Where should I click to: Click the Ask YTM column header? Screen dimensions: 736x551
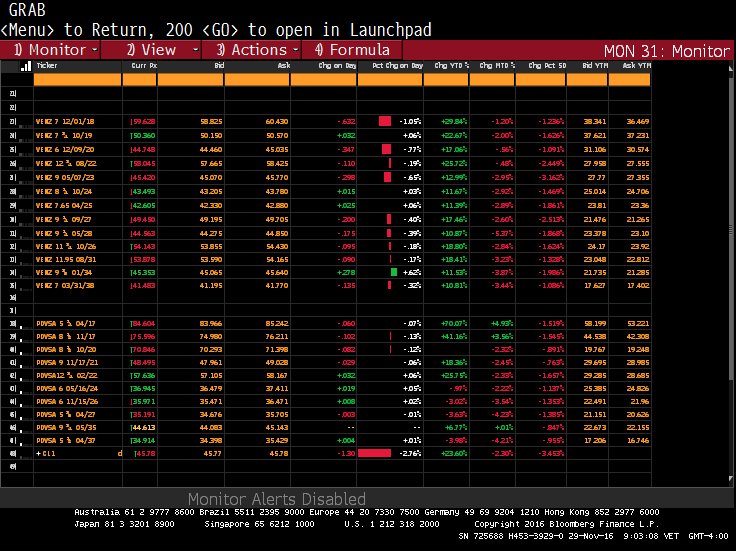point(636,66)
